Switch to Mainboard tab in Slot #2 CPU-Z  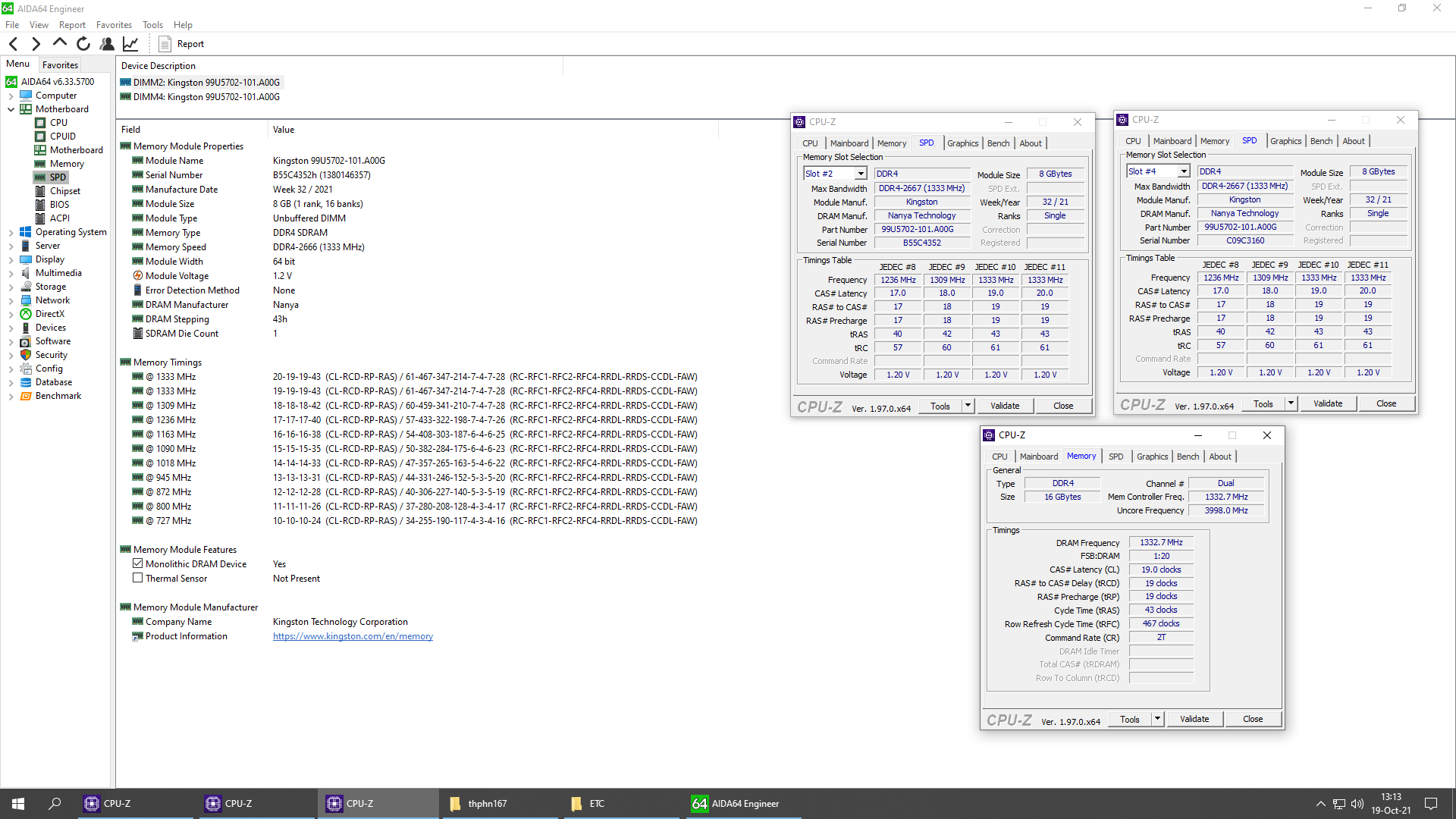pos(849,143)
